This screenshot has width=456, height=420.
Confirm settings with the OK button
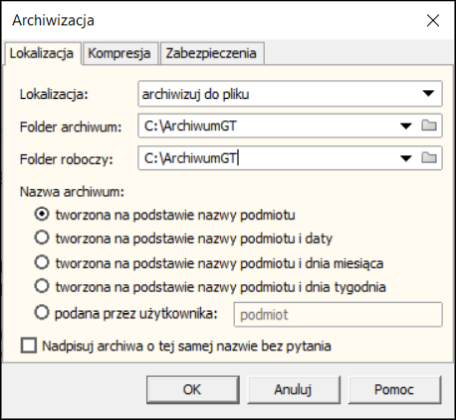(192, 389)
